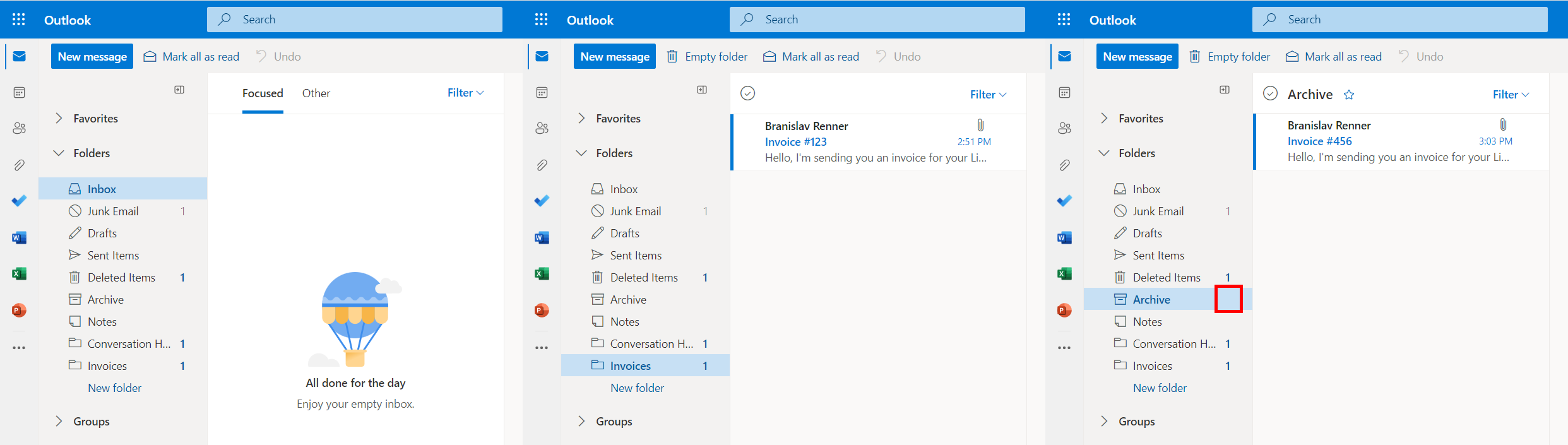1568x445 pixels.
Task: Open Word from the leftmost sidebar
Action: click(x=19, y=238)
